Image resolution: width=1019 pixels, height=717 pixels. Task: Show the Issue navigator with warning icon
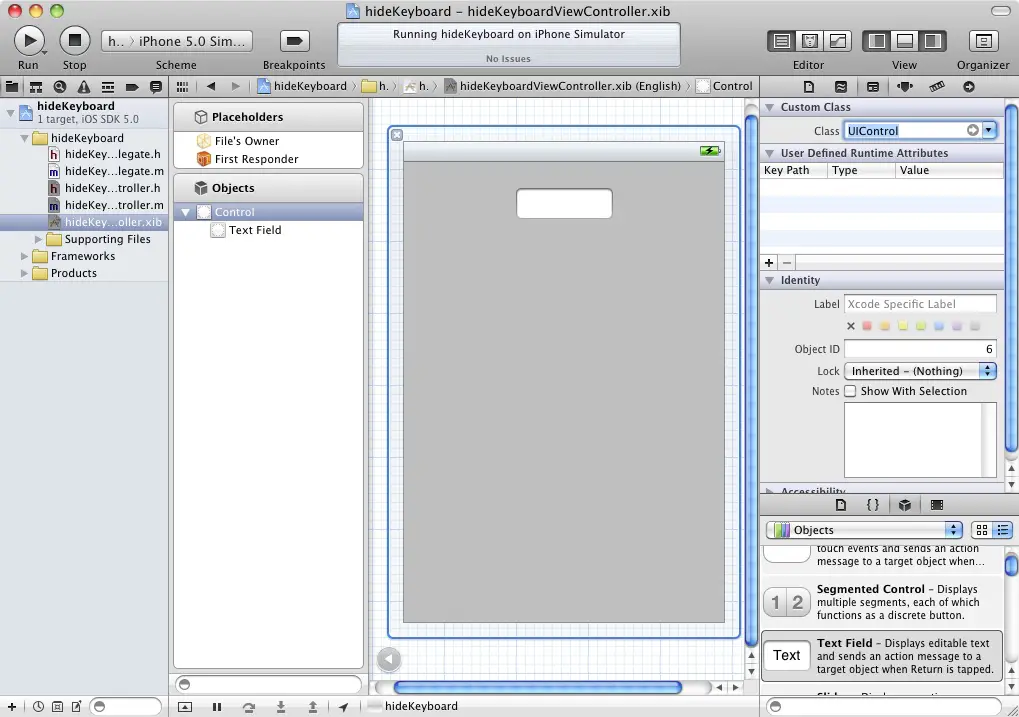click(84, 87)
